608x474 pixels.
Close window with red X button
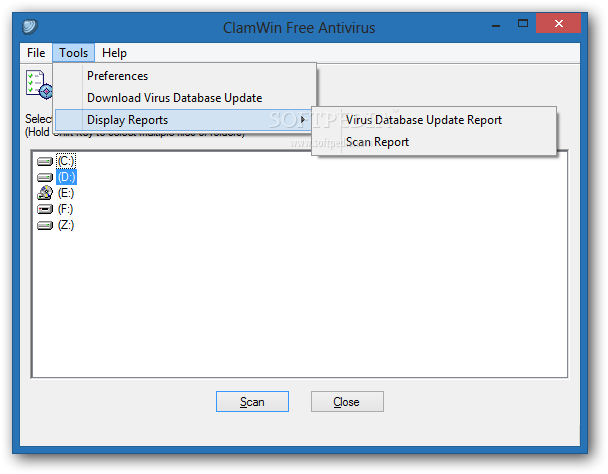point(558,24)
